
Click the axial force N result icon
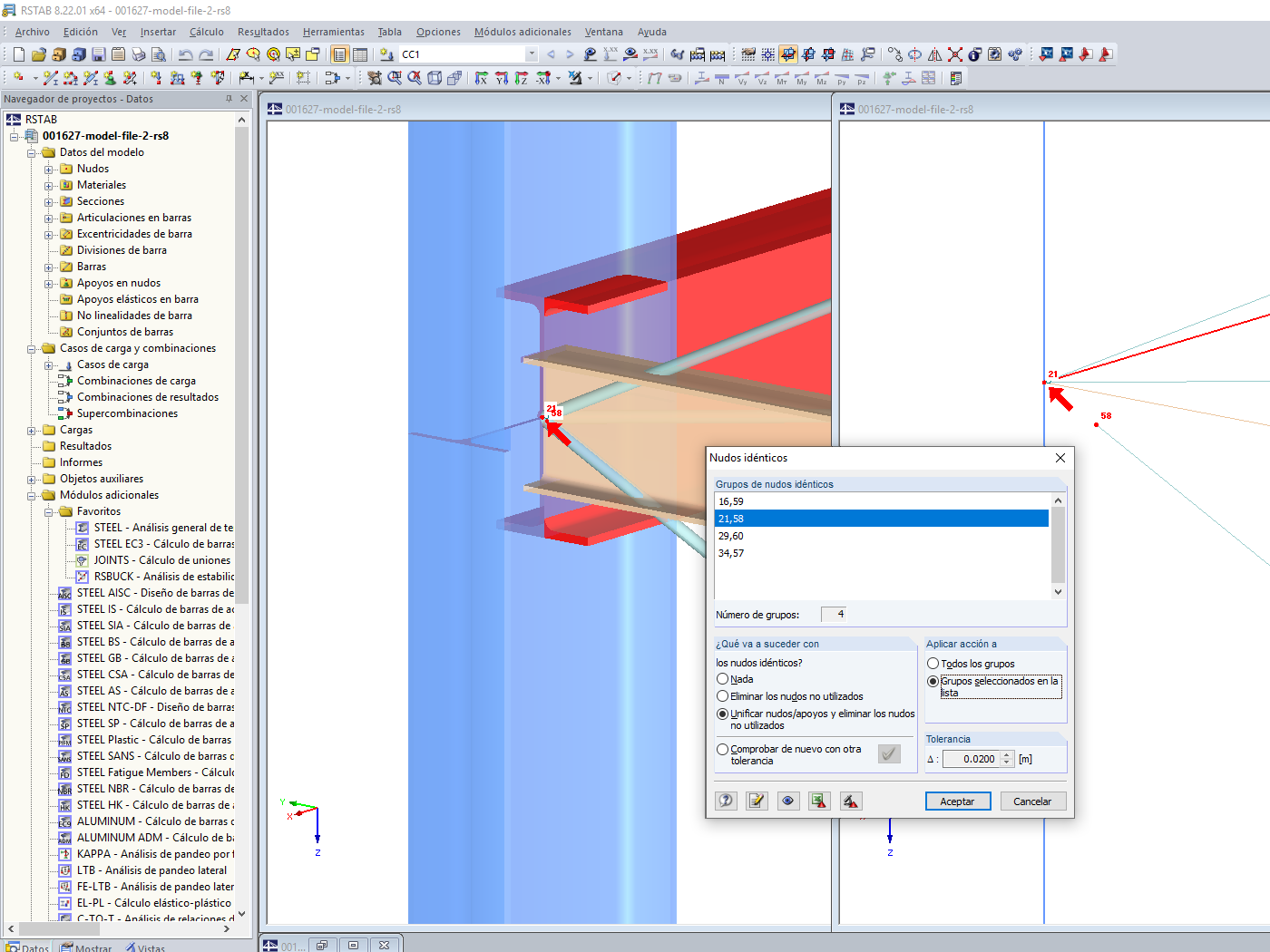[x=722, y=78]
